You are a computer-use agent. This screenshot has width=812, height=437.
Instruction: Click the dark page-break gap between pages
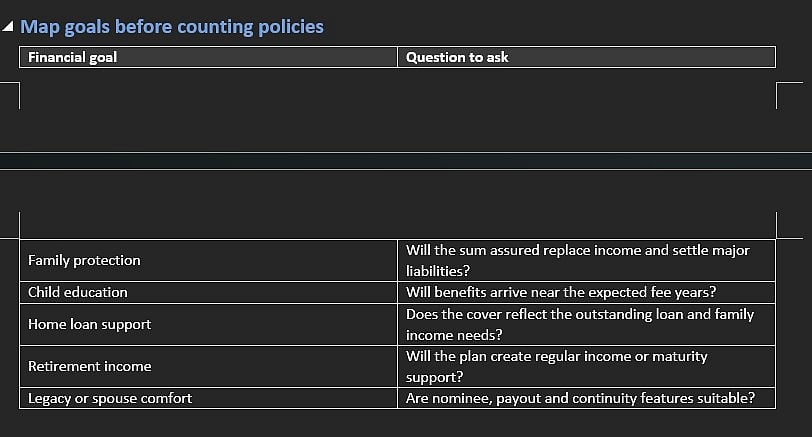pos(406,161)
